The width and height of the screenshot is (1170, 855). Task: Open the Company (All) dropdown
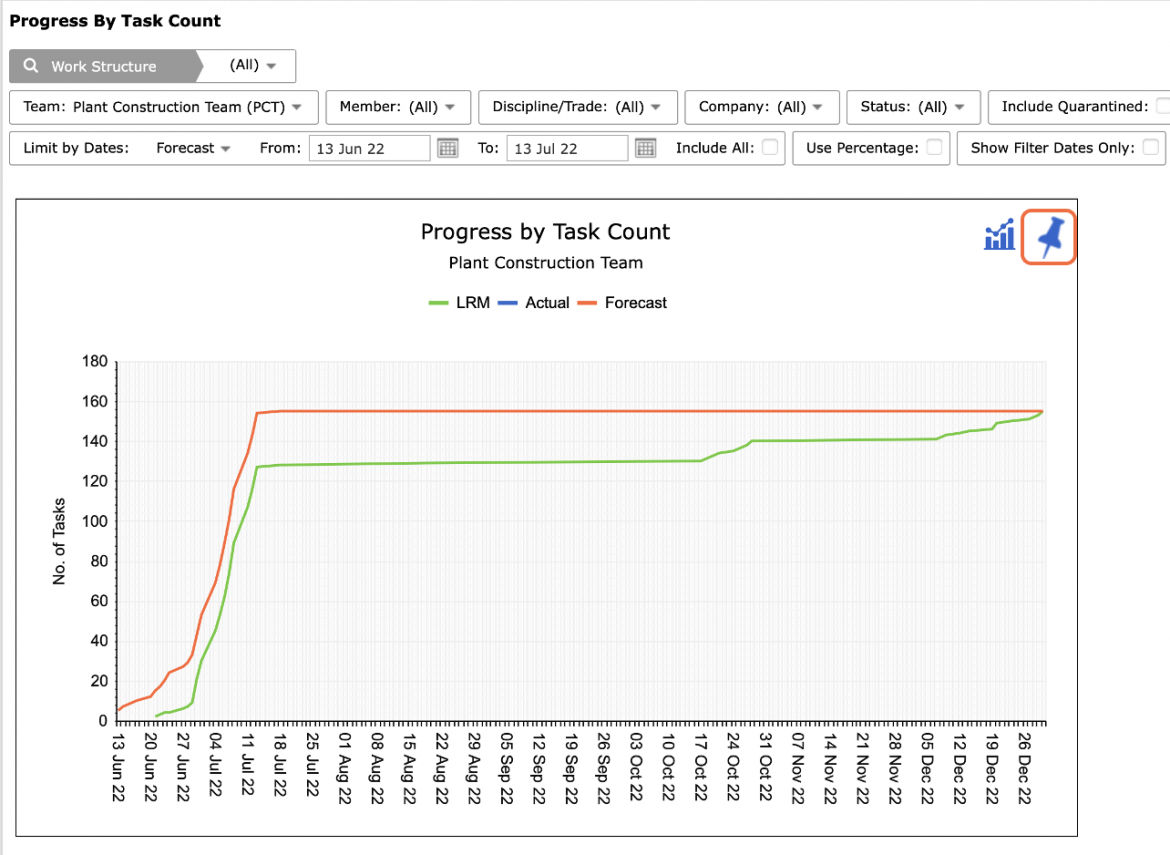click(x=762, y=107)
